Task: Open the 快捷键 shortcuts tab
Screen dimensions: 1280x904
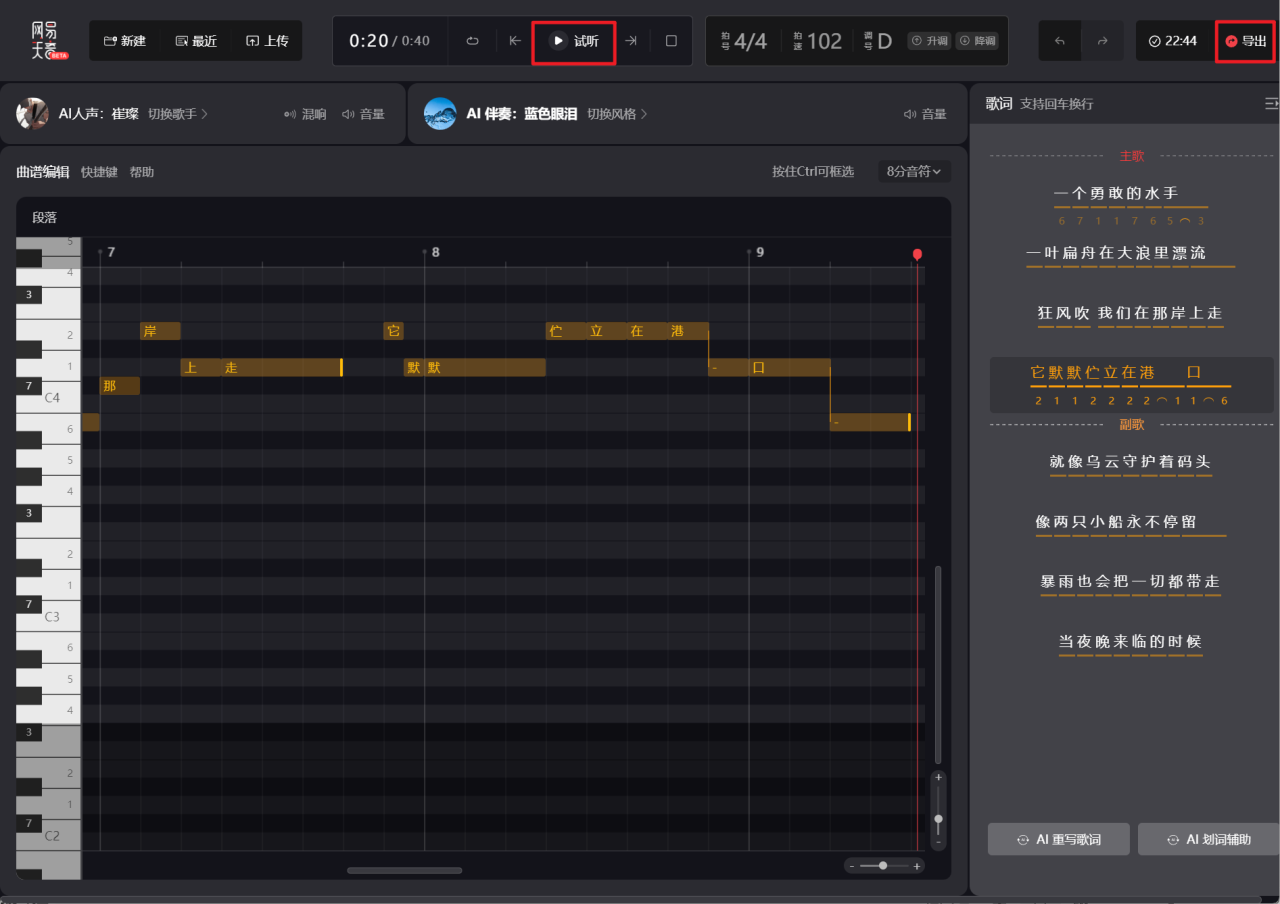Action: pyautogui.click(x=99, y=172)
